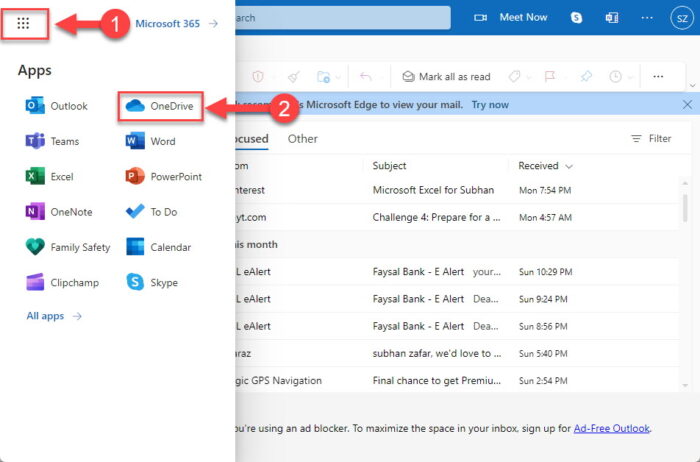This screenshot has height=462, width=700.
Task: Click the Skype icon in header
Action: (576, 17)
